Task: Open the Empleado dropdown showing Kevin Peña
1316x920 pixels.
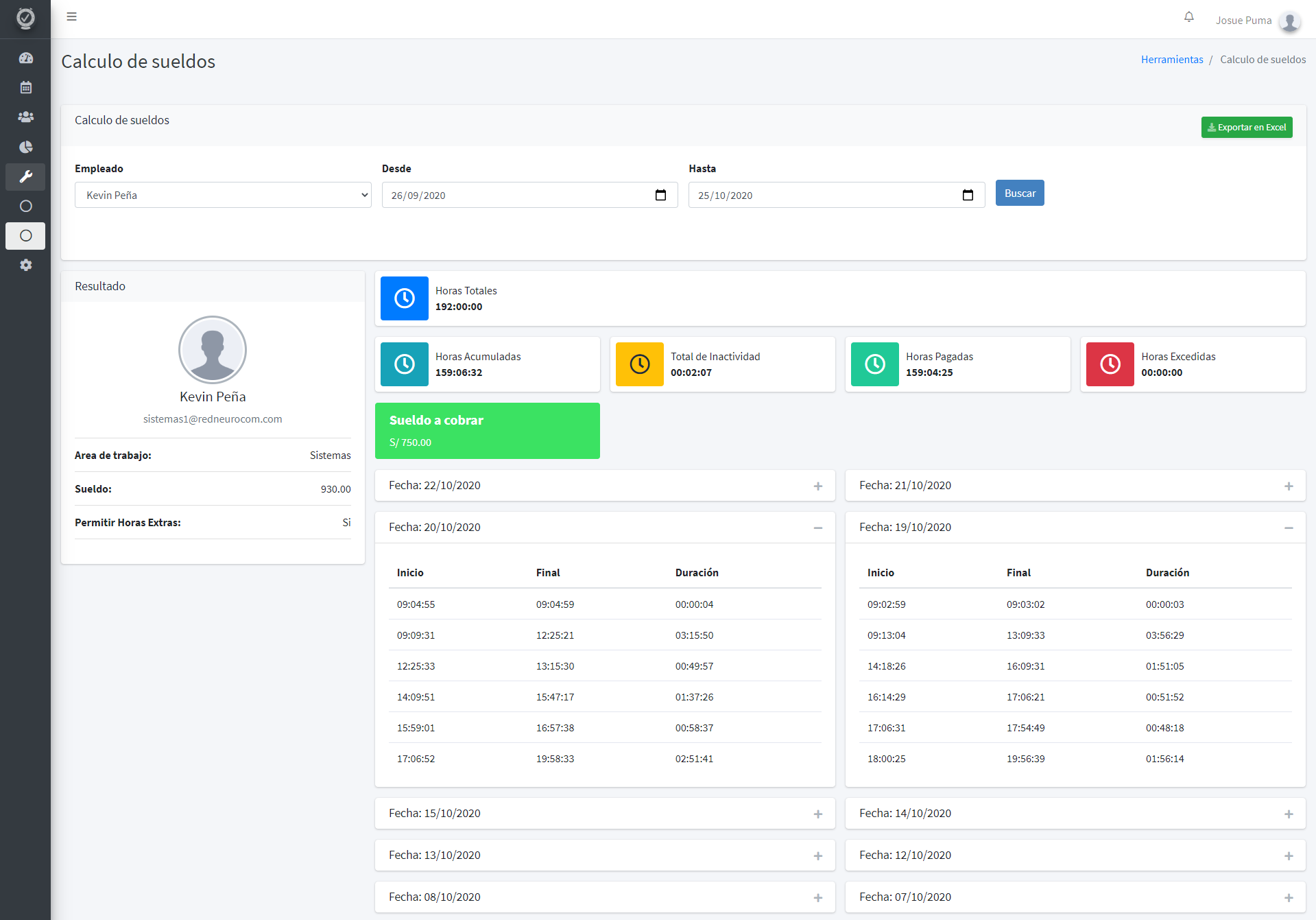Action: (x=223, y=195)
